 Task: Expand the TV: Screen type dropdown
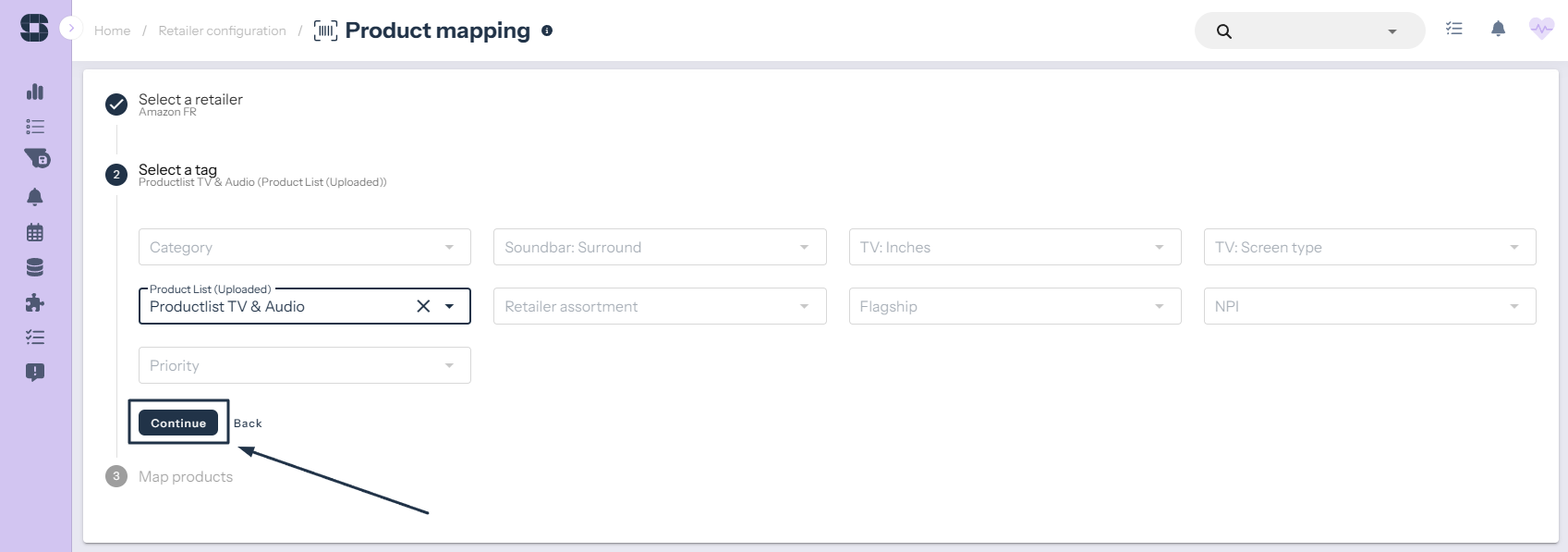tap(1368, 247)
